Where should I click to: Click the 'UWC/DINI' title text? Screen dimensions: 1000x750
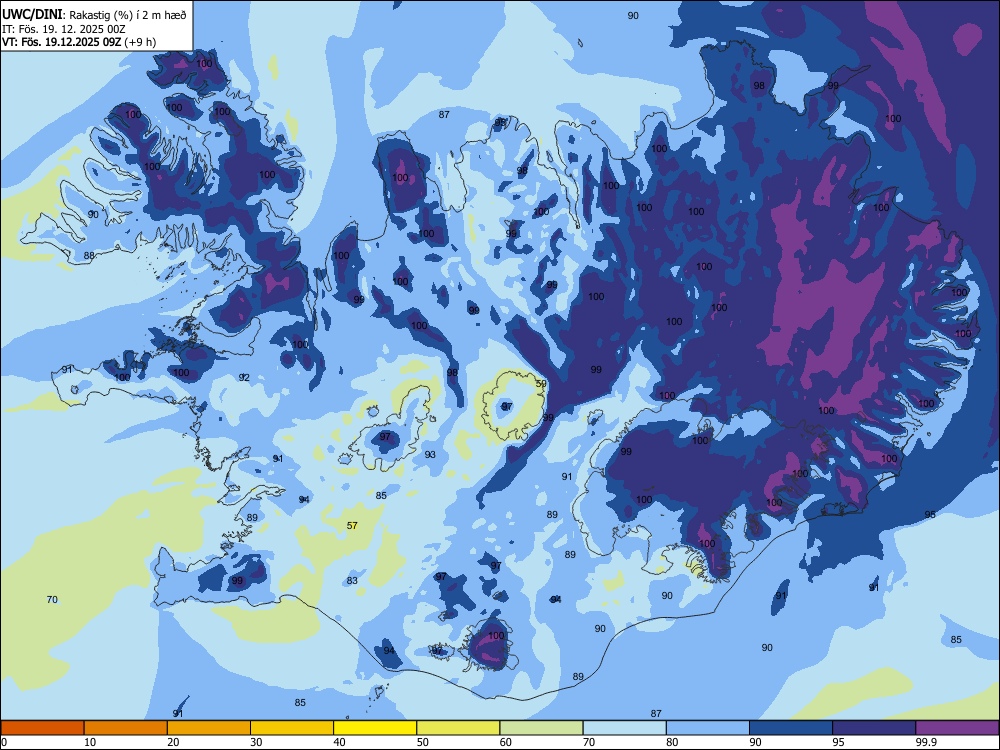(x=32, y=15)
